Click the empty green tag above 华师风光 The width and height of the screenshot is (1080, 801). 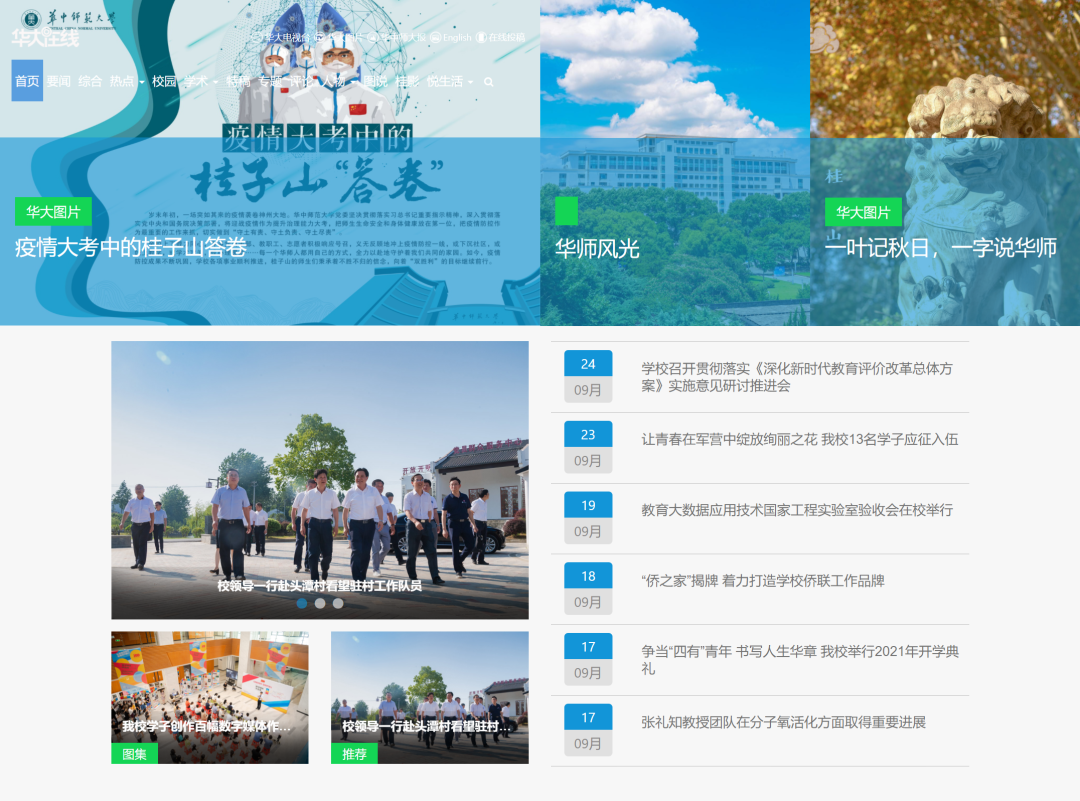pos(566,211)
